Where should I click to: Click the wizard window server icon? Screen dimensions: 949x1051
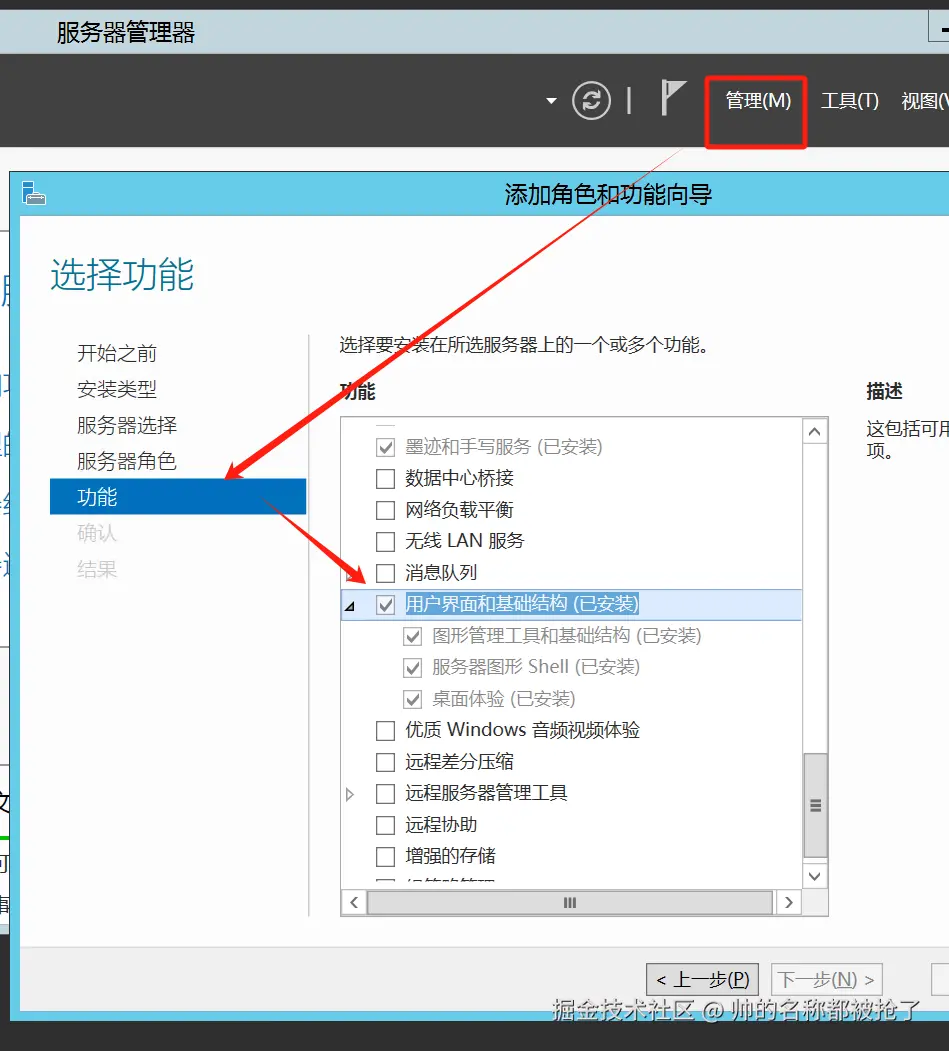(34, 193)
